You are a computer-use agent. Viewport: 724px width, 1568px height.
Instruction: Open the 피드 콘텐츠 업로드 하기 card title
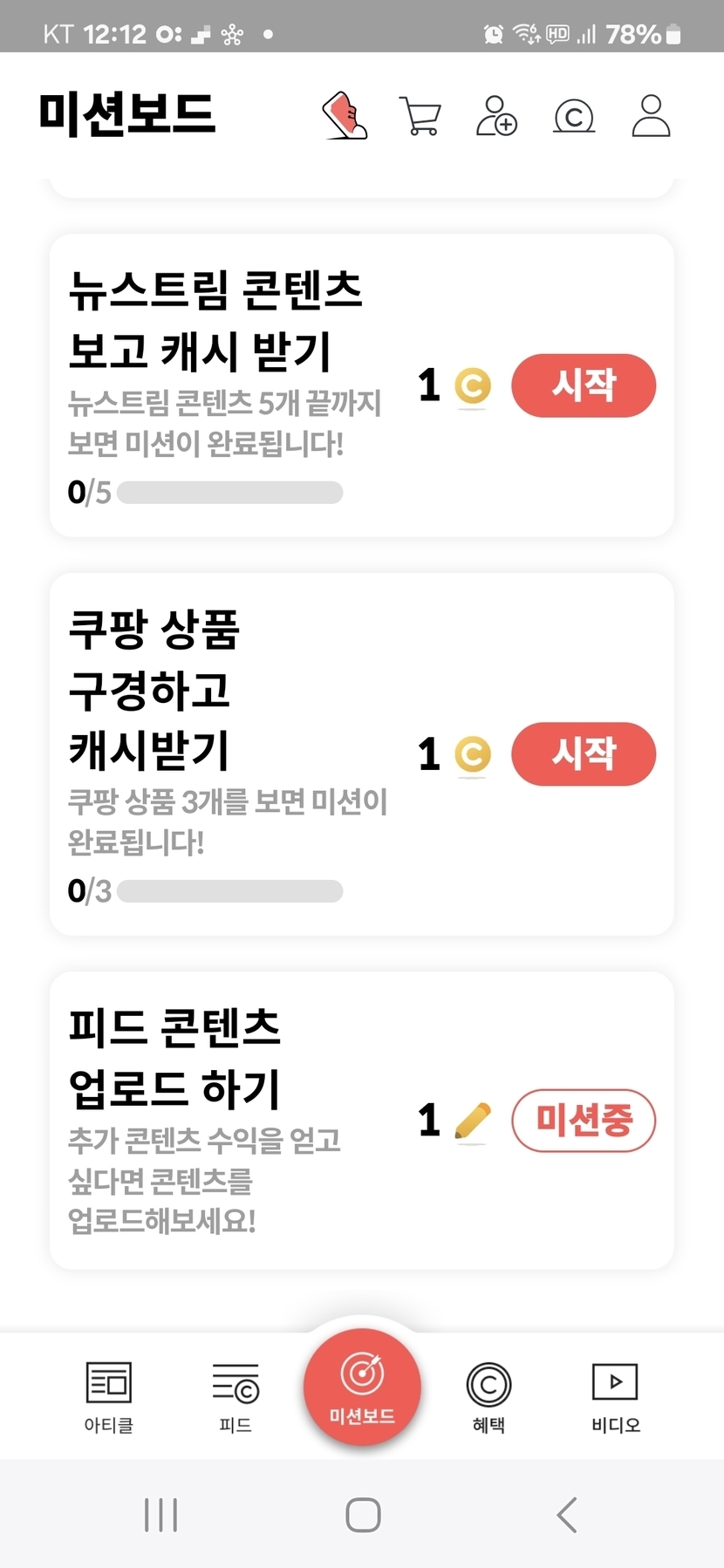click(x=174, y=1058)
